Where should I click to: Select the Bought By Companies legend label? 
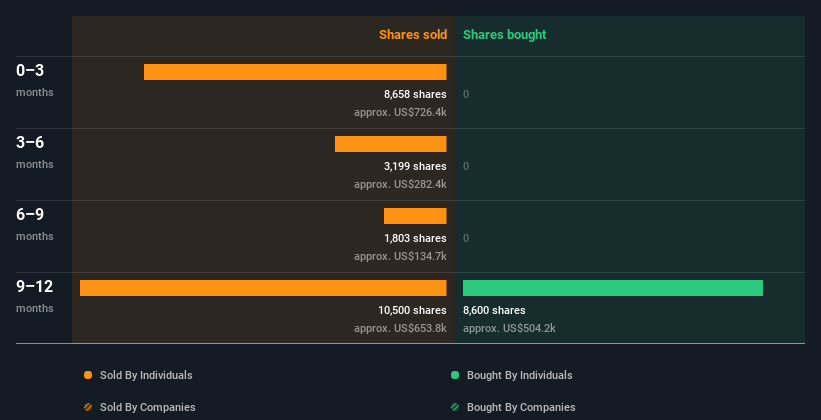(521, 407)
